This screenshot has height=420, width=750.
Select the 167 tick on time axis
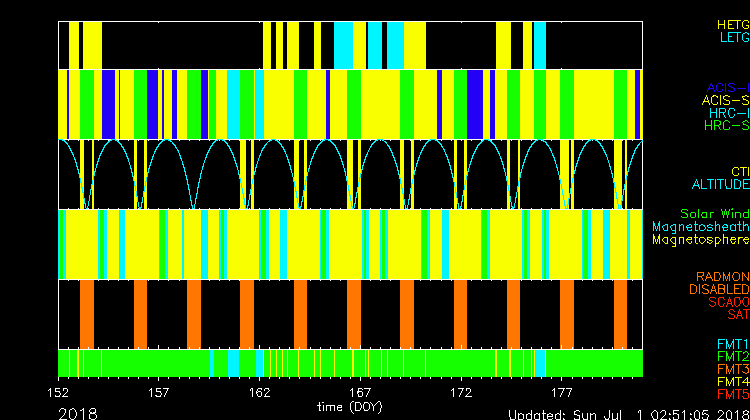[361, 392]
